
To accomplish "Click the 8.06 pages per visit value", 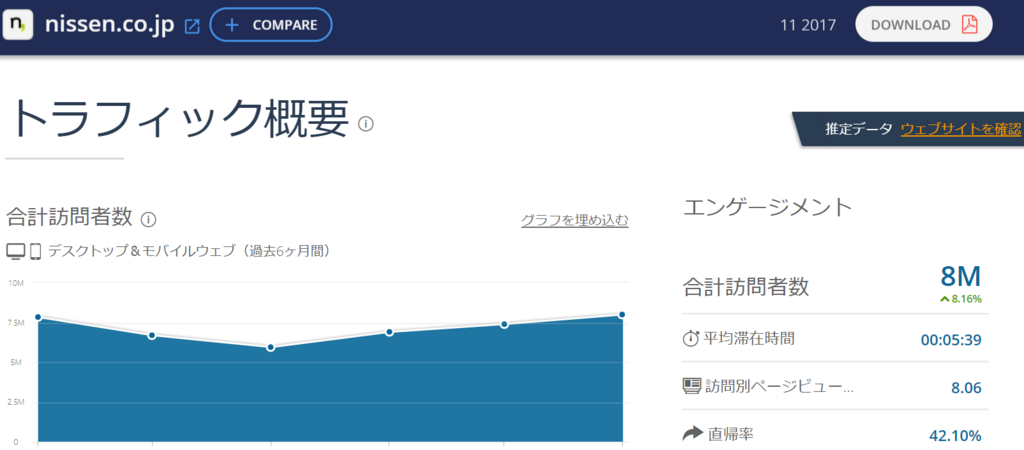I will pyautogui.click(x=967, y=388).
